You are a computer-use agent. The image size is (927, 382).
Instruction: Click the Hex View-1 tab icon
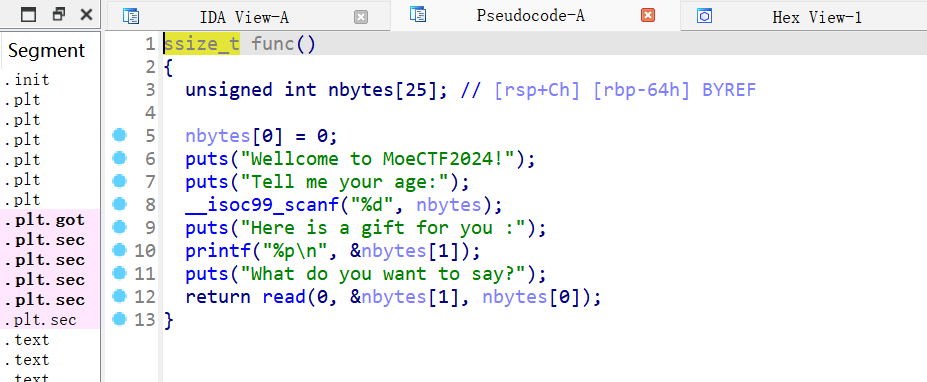pos(704,15)
